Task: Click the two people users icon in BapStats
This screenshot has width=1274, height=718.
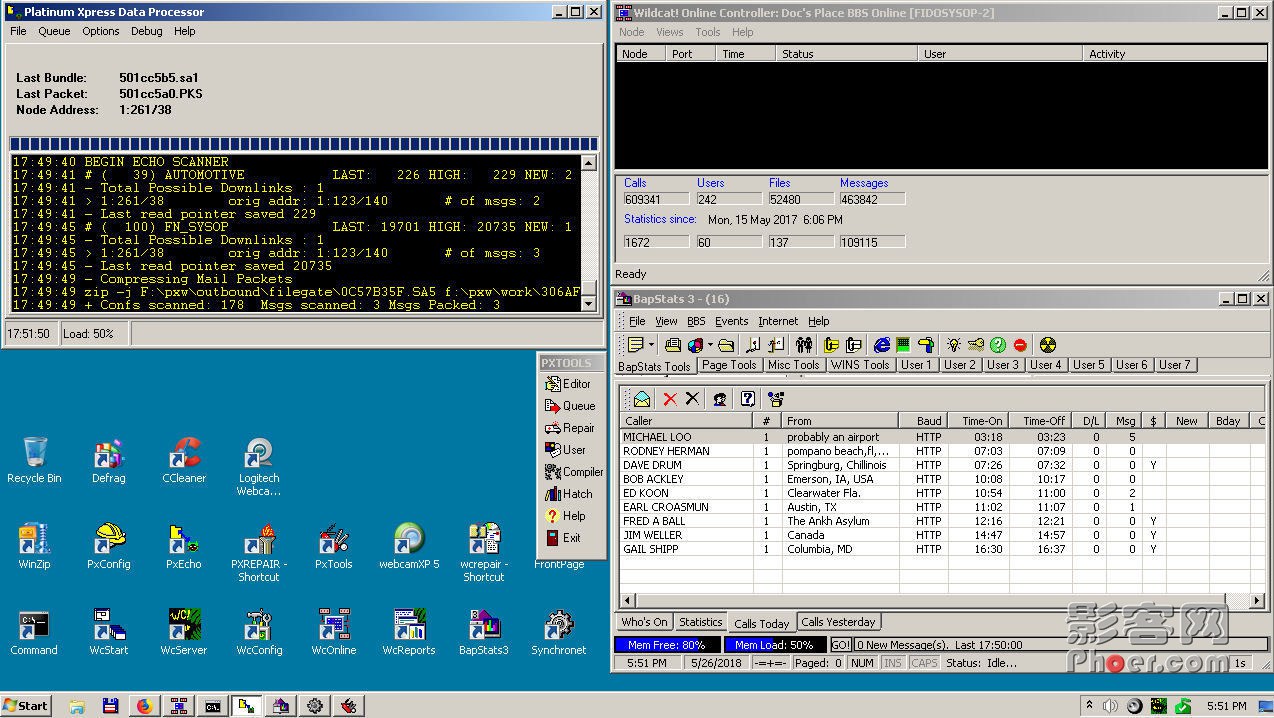Action: (x=804, y=345)
